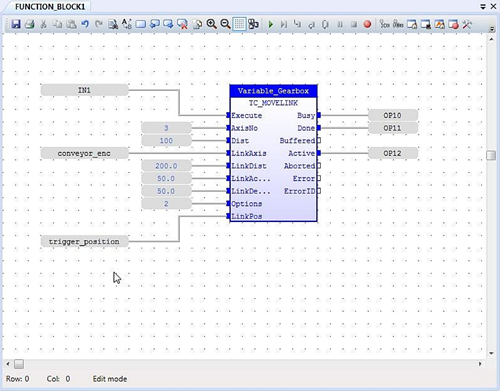Click the LinkAc value 50.0
The width and height of the screenshot is (500, 391).
(x=166, y=178)
